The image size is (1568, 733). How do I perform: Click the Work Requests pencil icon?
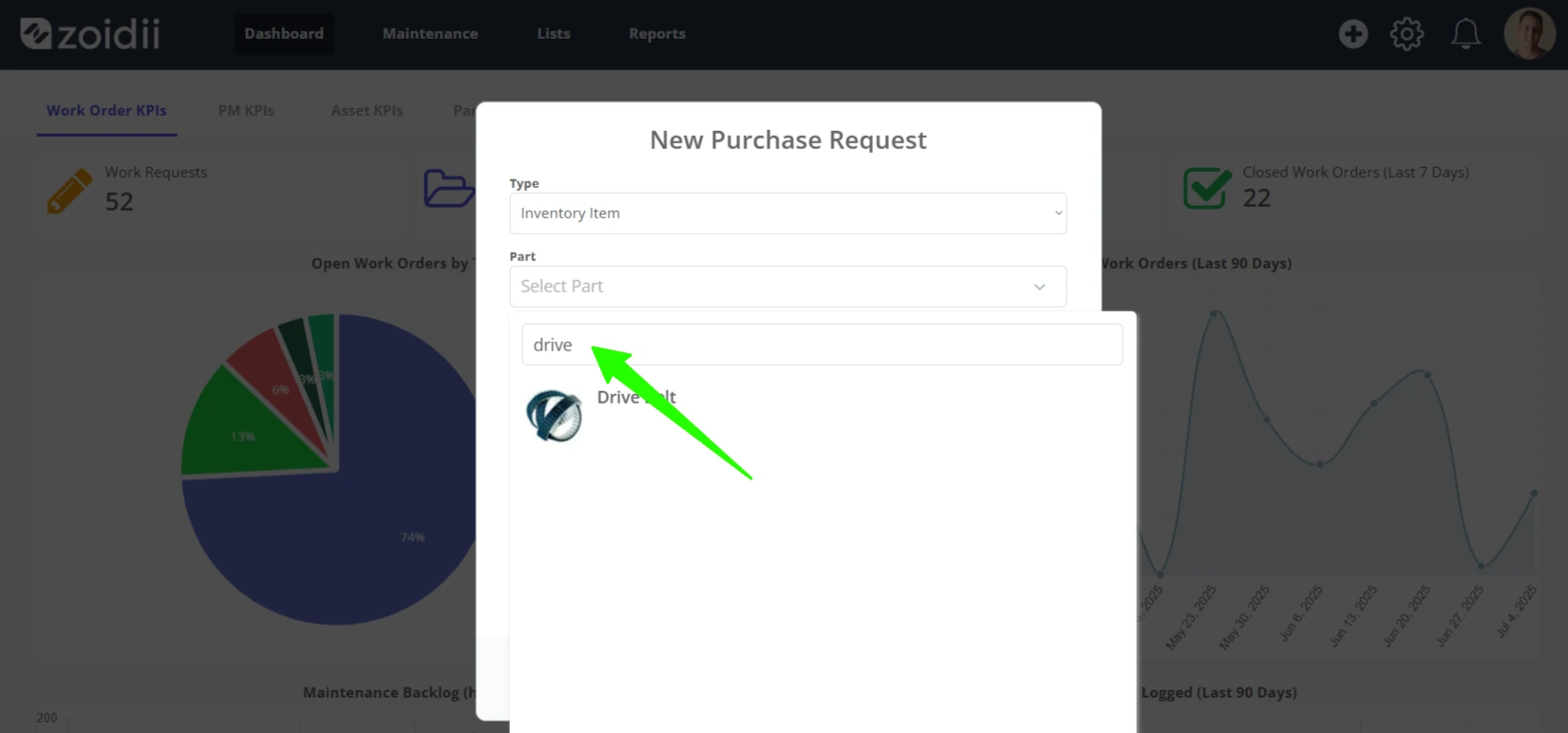point(69,191)
